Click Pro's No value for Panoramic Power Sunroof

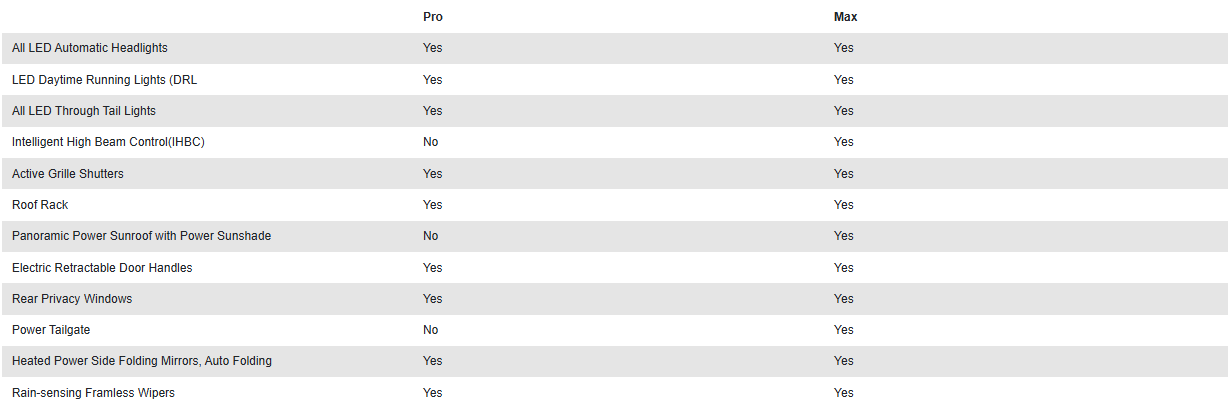click(x=430, y=236)
